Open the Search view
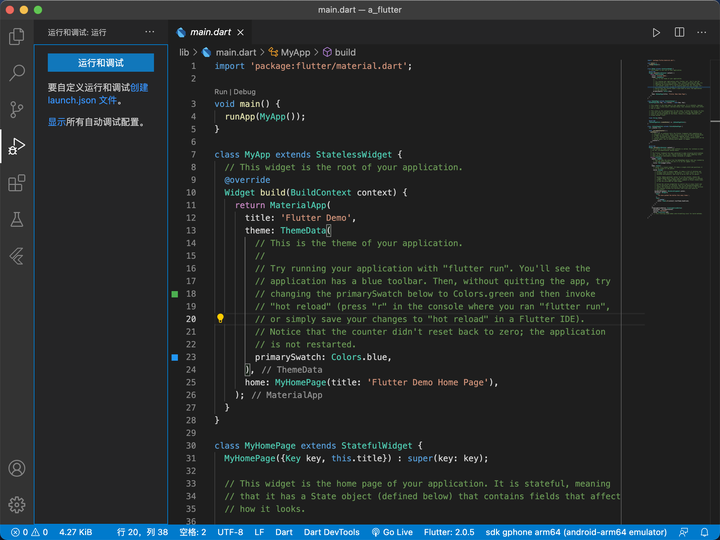720x540 pixels. (x=17, y=73)
